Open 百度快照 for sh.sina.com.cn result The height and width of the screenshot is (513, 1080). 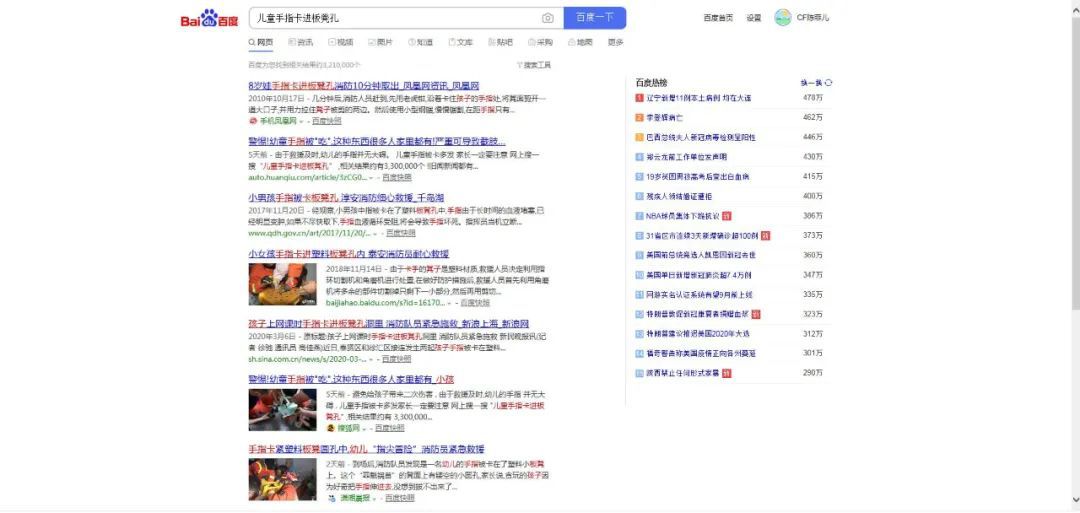tap(397, 359)
